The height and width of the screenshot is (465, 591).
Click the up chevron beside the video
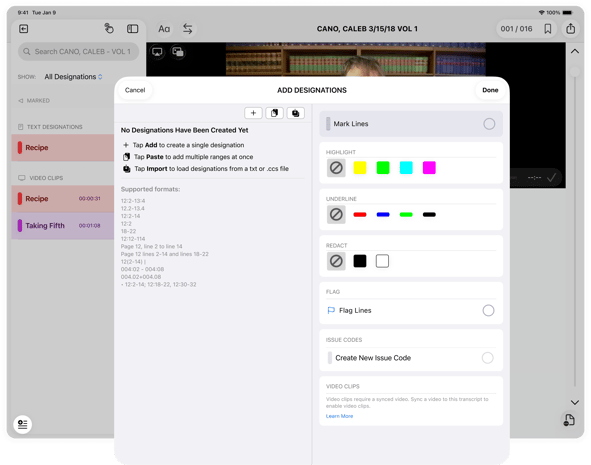[575, 51]
